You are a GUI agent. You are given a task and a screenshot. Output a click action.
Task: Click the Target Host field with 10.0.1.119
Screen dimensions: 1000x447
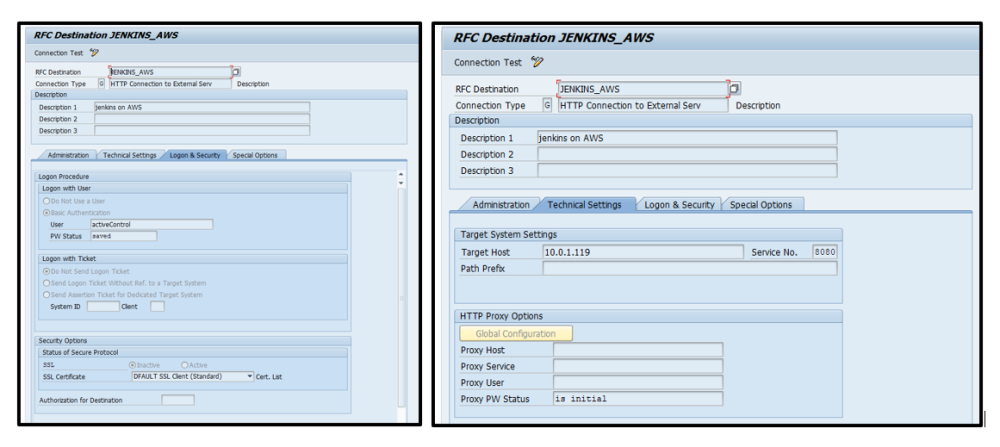click(x=643, y=252)
